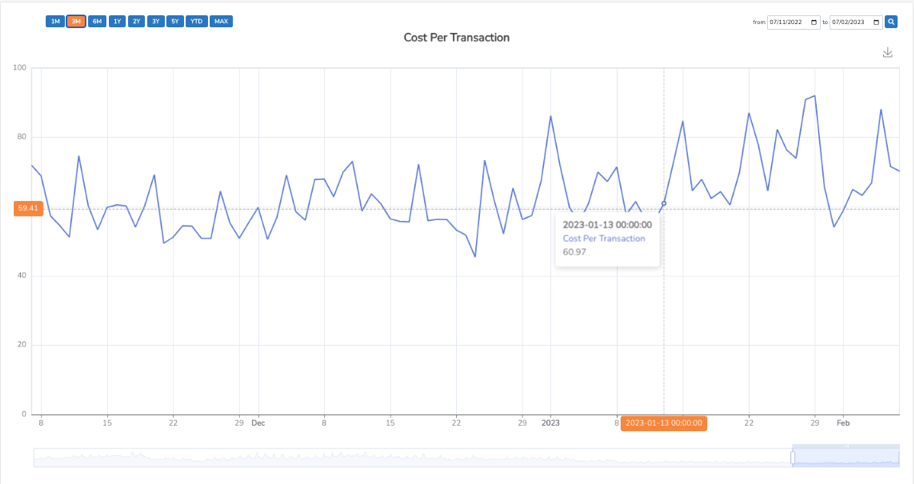The width and height of the screenshot is (914, 484).
Task: Show the MAX date range
Action: pos(221,21)
